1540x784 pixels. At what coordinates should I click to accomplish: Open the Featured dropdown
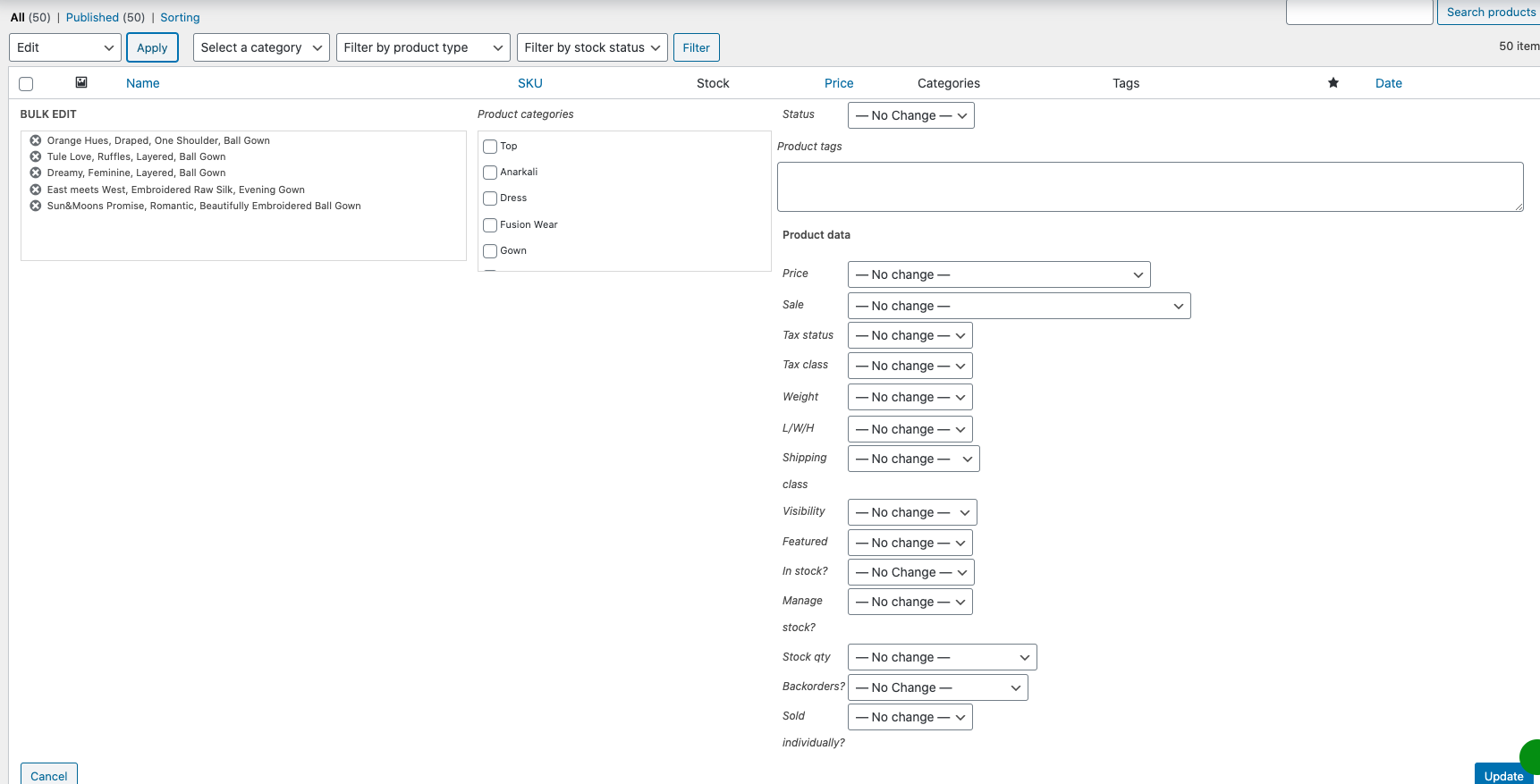(910, 543)
